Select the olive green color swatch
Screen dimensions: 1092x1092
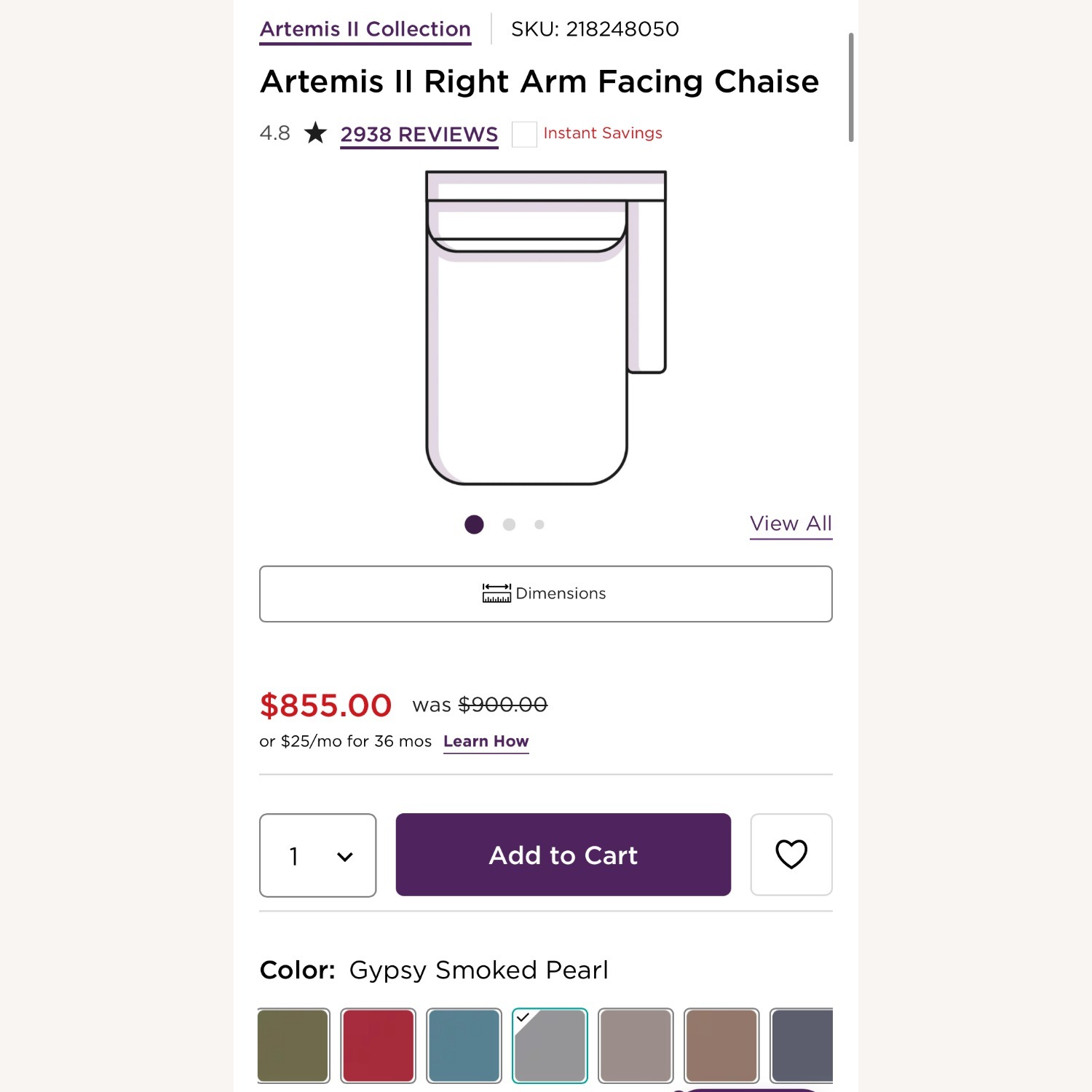point(293,1045)
